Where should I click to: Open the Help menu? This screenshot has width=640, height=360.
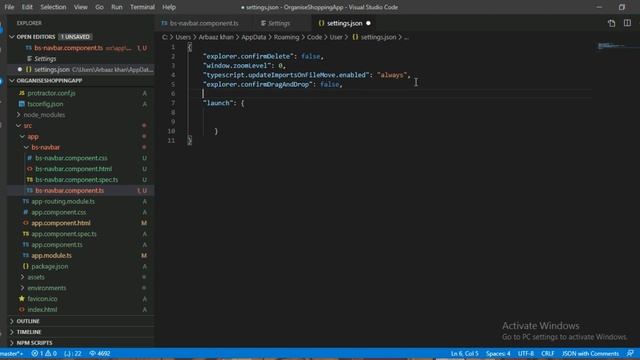pyautogui.click(x=169, y=7)
